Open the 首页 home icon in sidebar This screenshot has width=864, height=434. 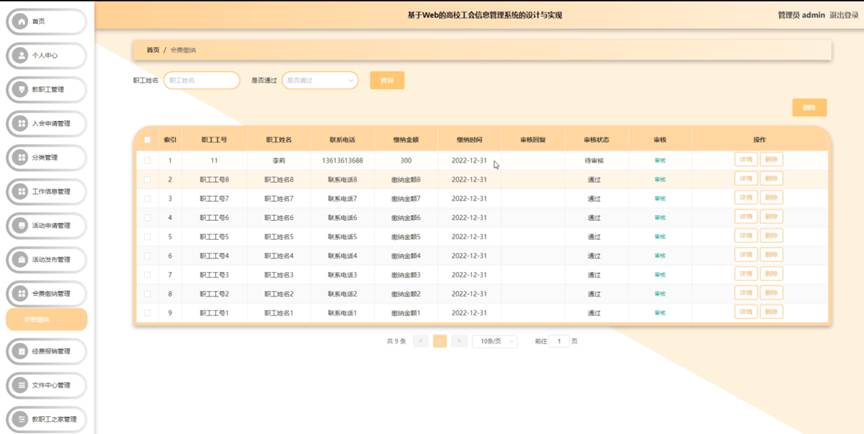coord(20,21)
